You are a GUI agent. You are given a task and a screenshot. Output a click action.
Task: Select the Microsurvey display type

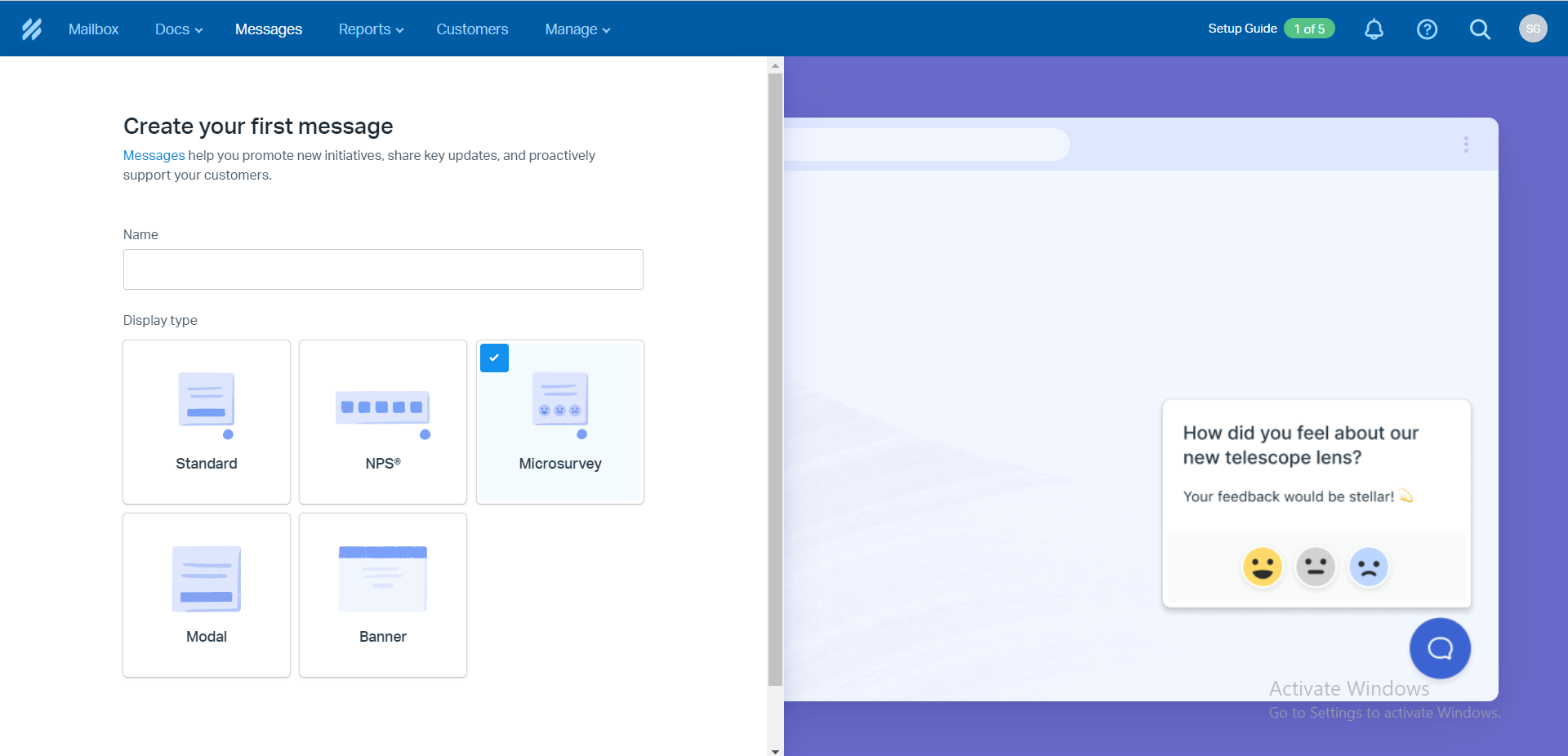point(560,422)
